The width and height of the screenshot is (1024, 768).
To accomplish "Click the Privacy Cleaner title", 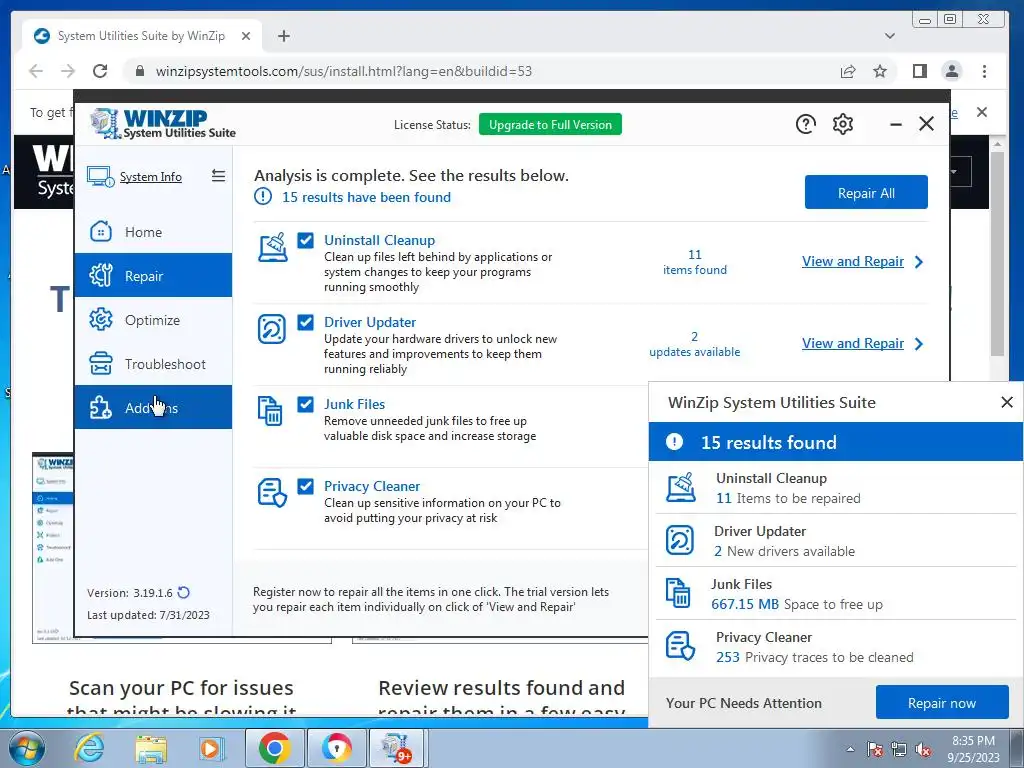I will 372,486.
